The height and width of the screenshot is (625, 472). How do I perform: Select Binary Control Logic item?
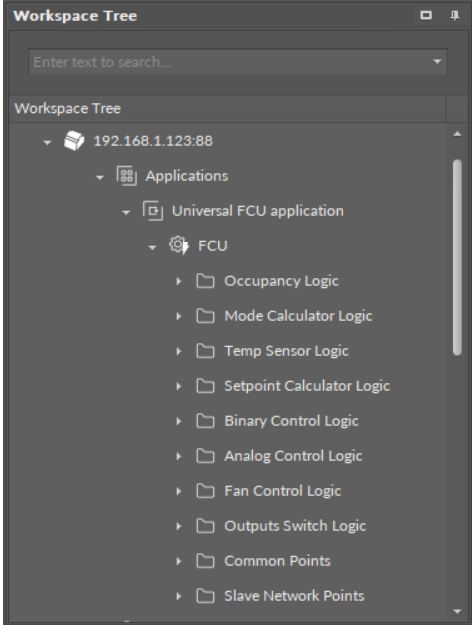click(x=291, y=421)
